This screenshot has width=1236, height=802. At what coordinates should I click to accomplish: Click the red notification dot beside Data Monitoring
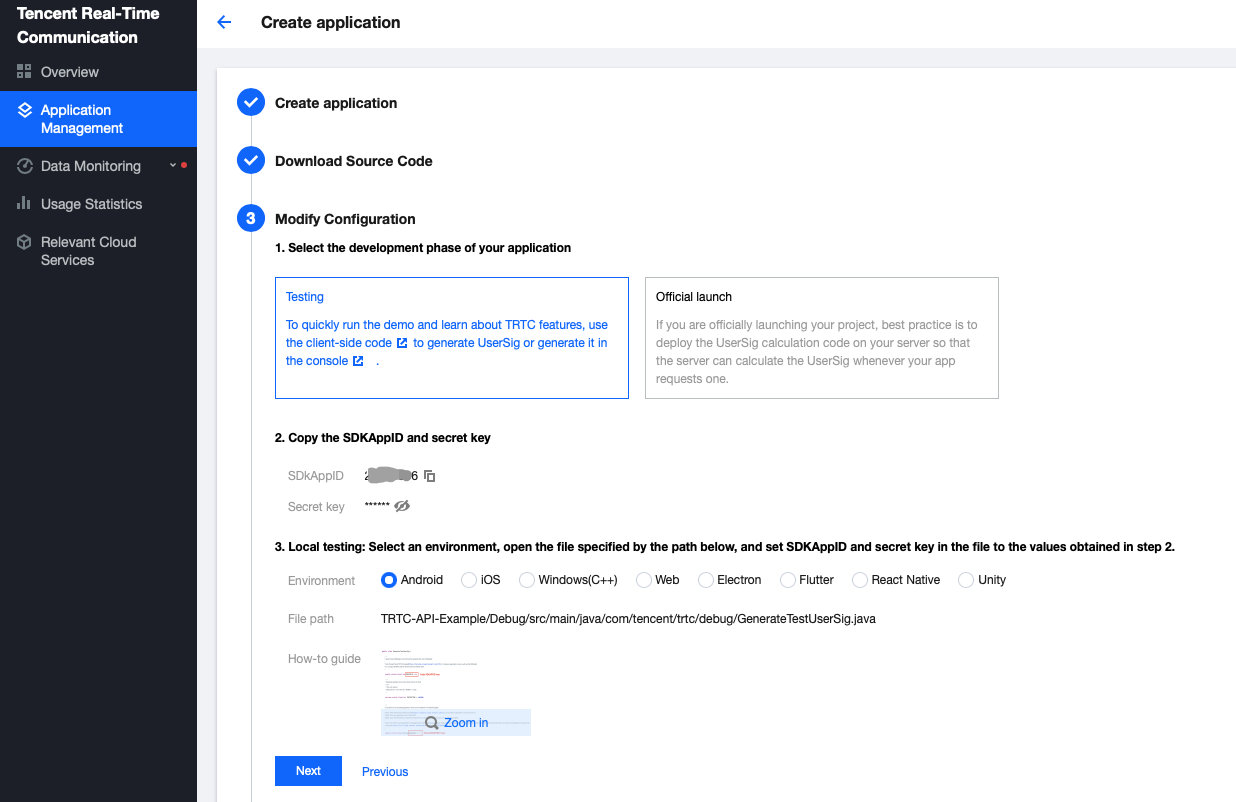pyautogui.click(x=184, y=165)
